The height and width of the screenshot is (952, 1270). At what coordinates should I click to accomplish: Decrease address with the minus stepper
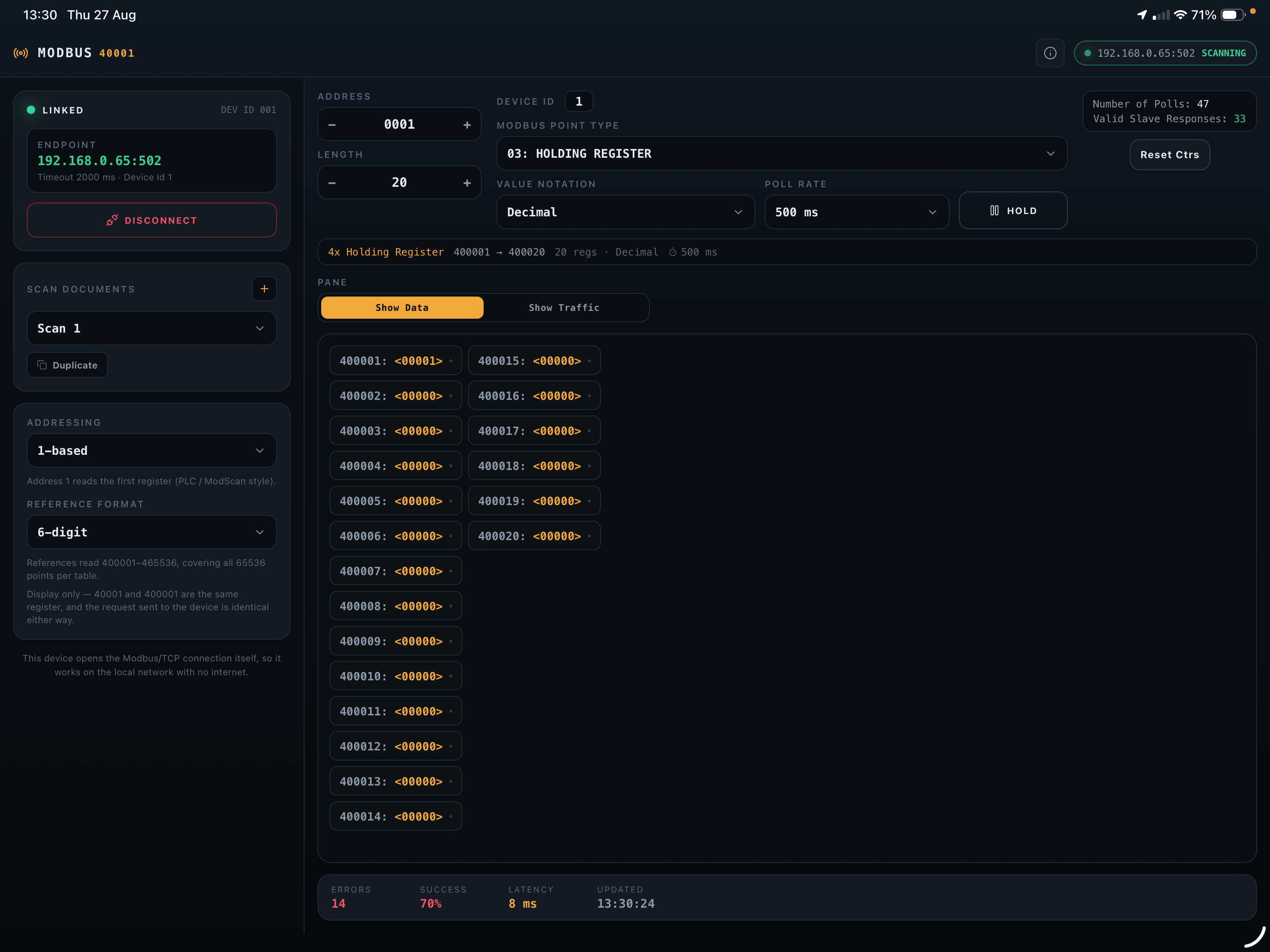pos(332,125)
